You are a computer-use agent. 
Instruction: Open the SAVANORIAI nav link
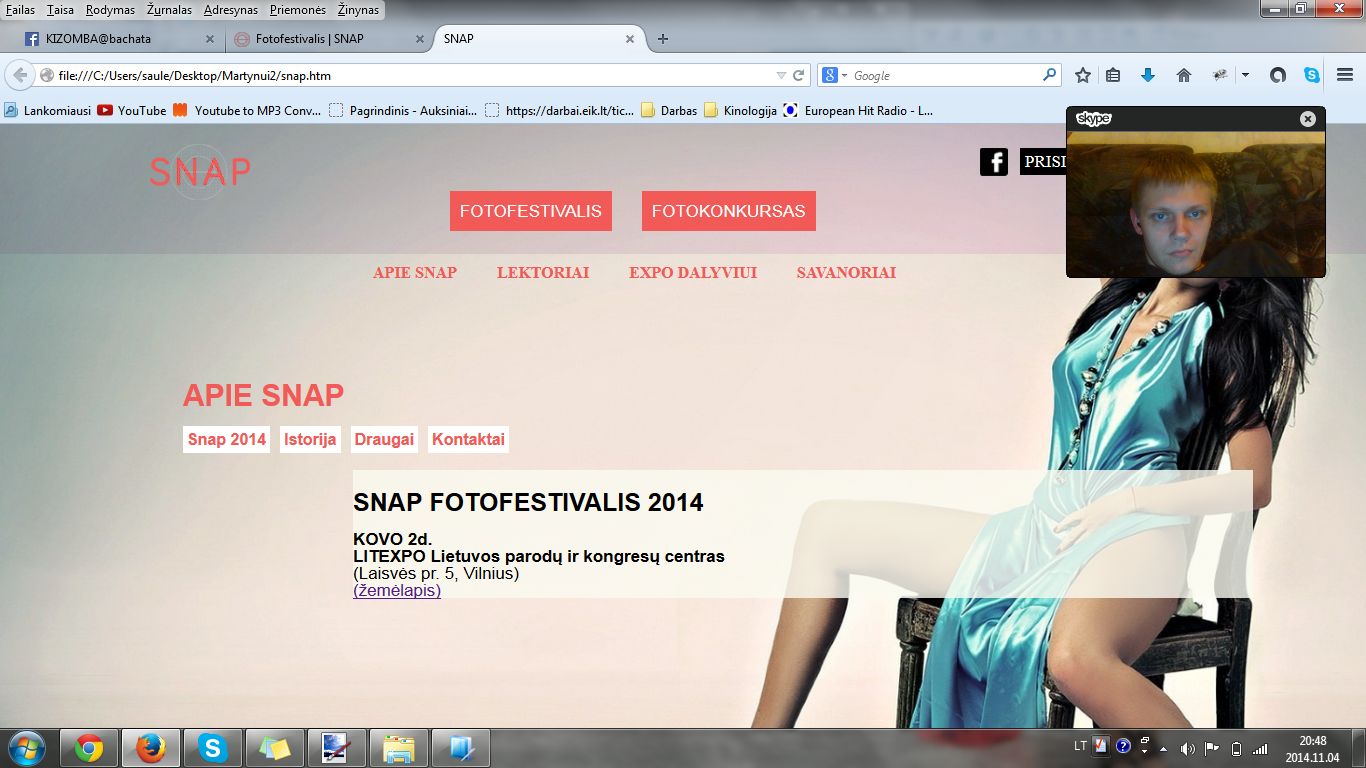tap(846, 272)
